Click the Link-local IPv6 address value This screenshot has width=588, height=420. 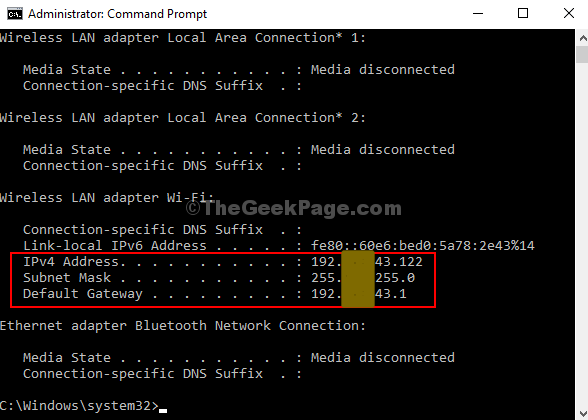(x=423, y=246)
